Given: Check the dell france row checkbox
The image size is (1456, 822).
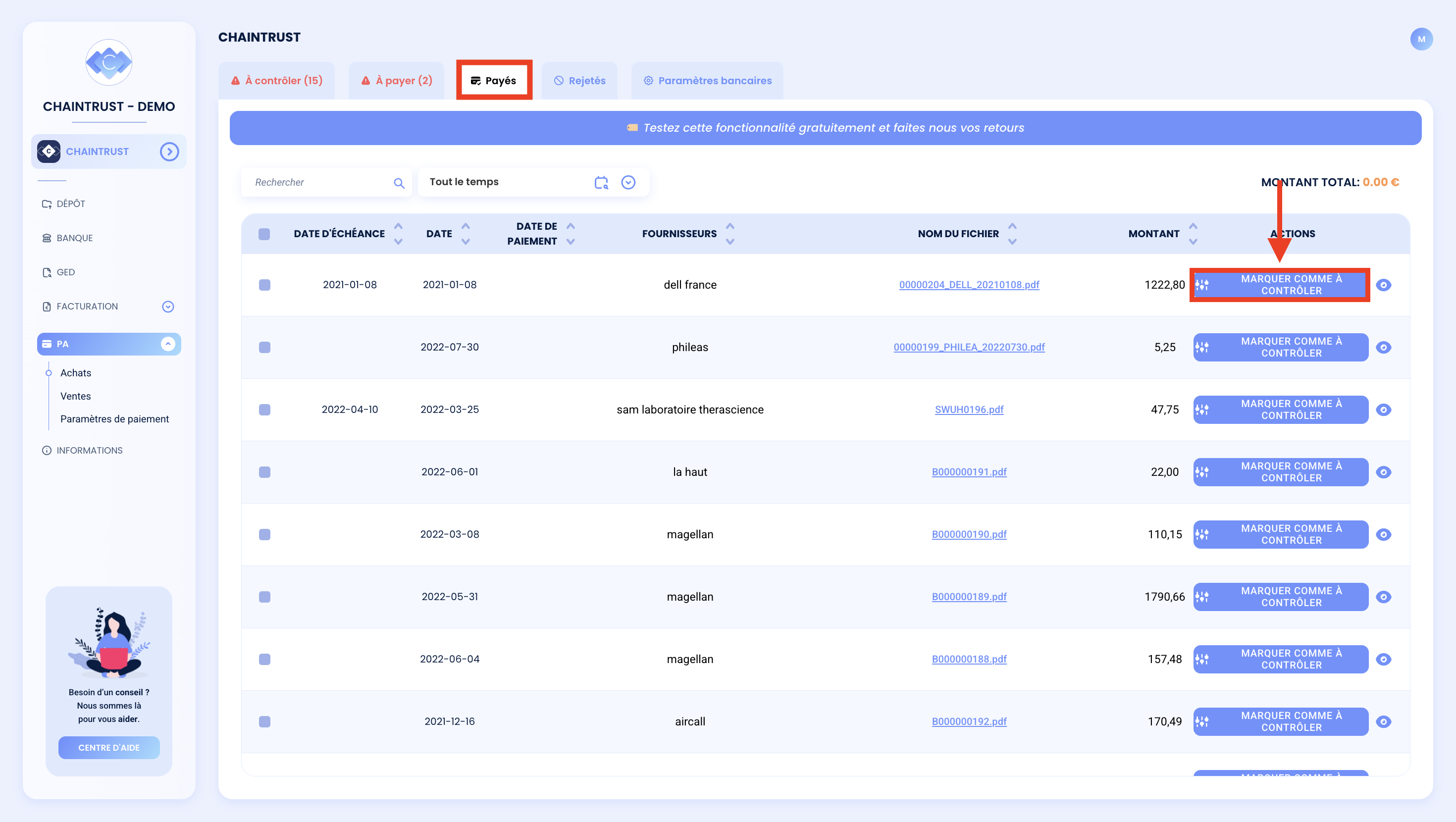Looking at the screenshot, I should [264, 285].
